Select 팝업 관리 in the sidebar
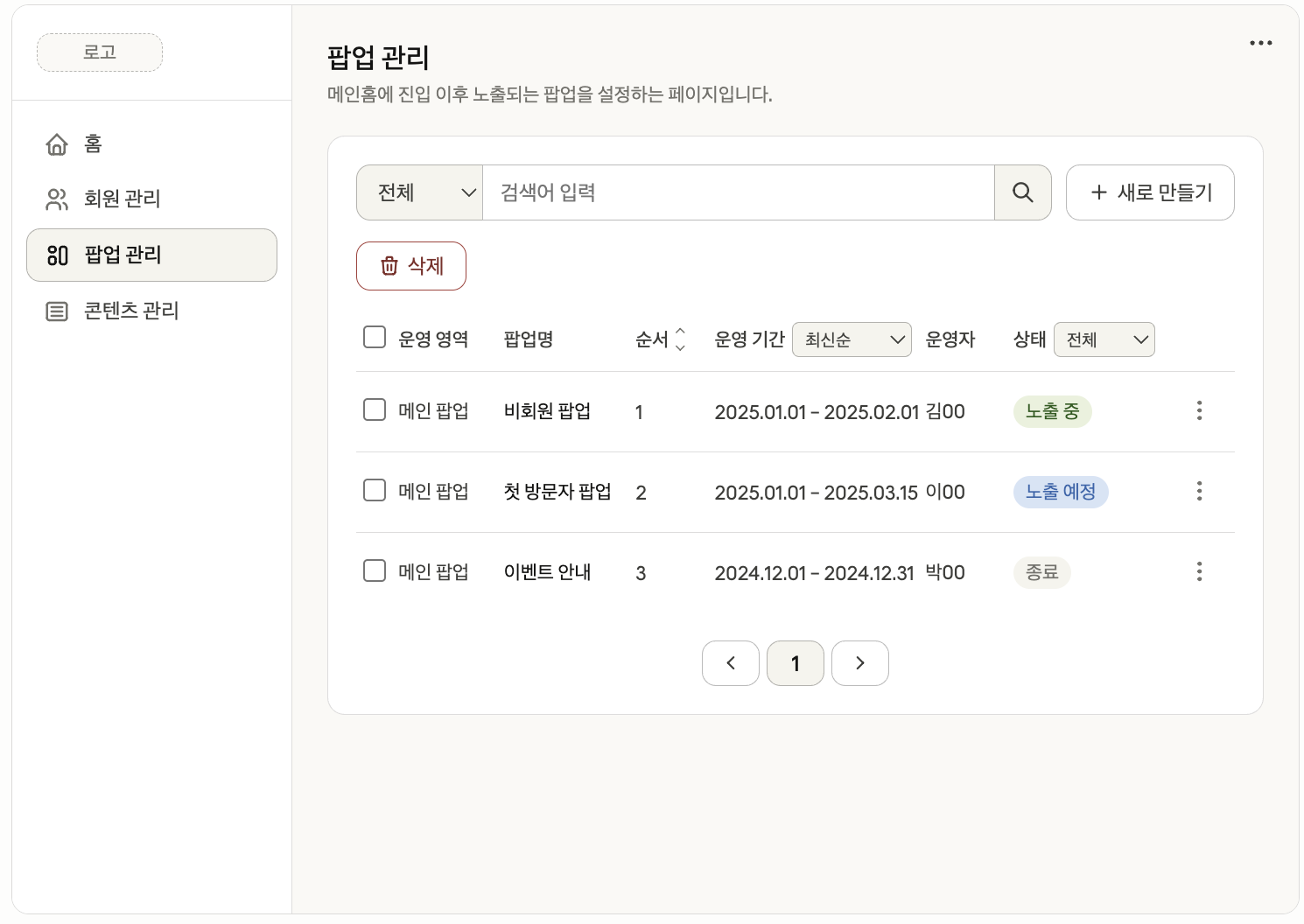Viewport: 1304px width, 924px height. point(151,255)
